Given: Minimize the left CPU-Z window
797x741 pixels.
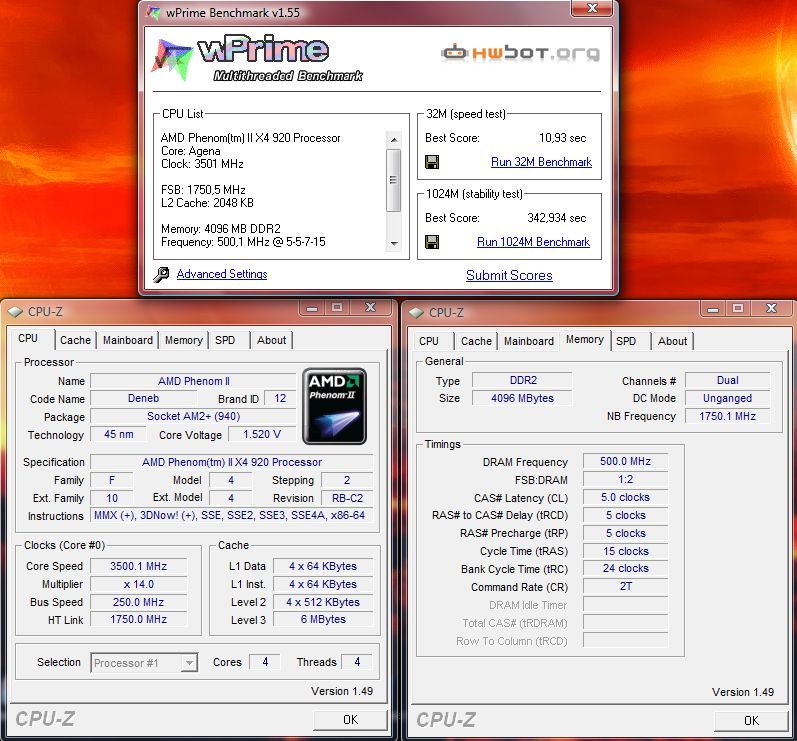Looking at the screenshot, I should click(312, 307).
